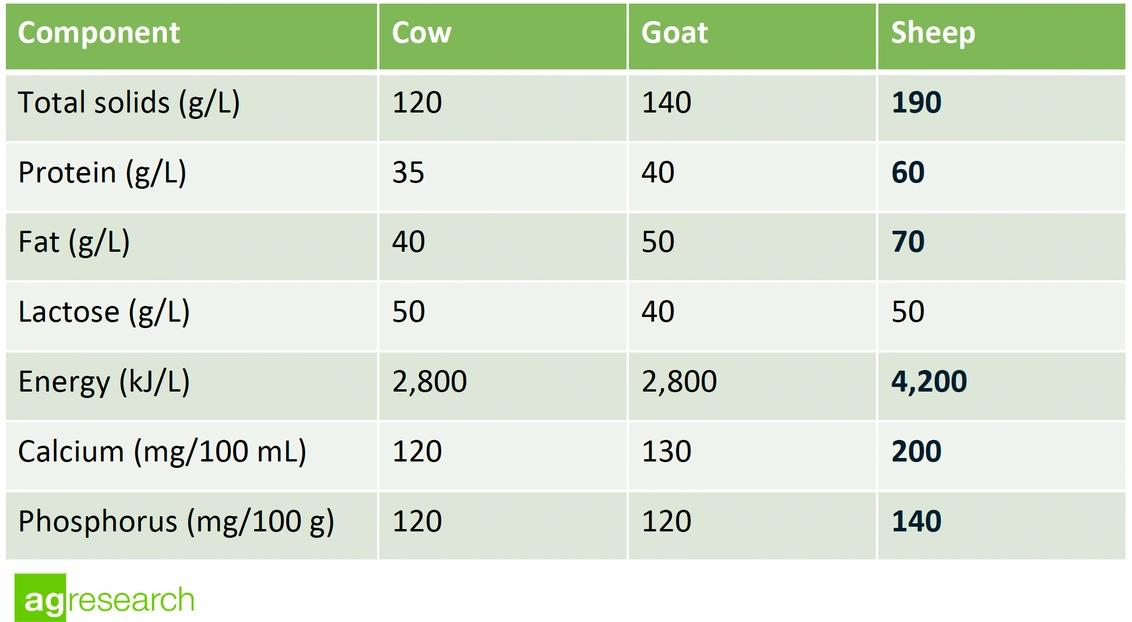Click Sheep fat value 70
Screen dimensions: 1132x622
(x=908, y=243)
